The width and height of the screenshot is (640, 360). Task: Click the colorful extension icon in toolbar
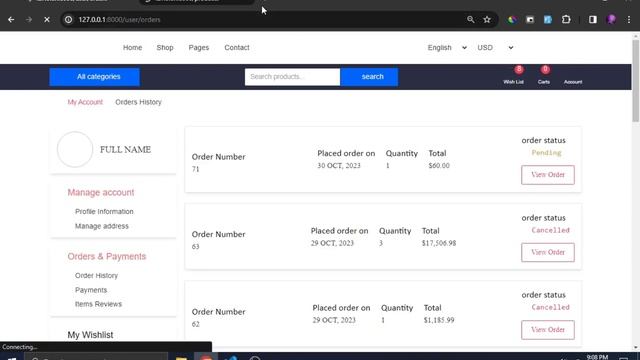(512, 20)
